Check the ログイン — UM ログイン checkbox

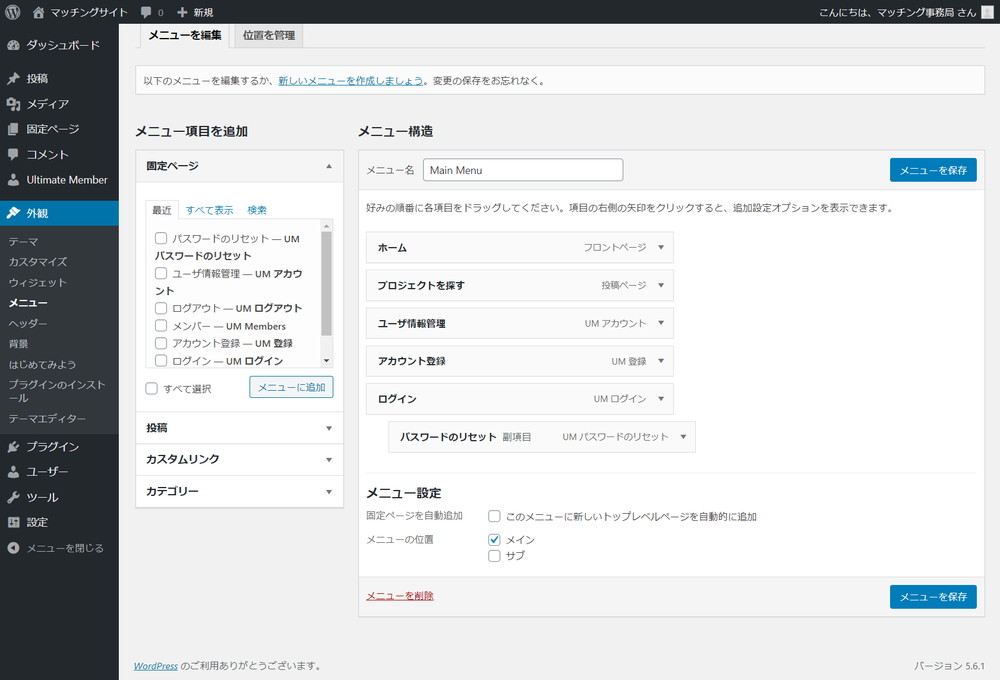click(x=161, y=360)
